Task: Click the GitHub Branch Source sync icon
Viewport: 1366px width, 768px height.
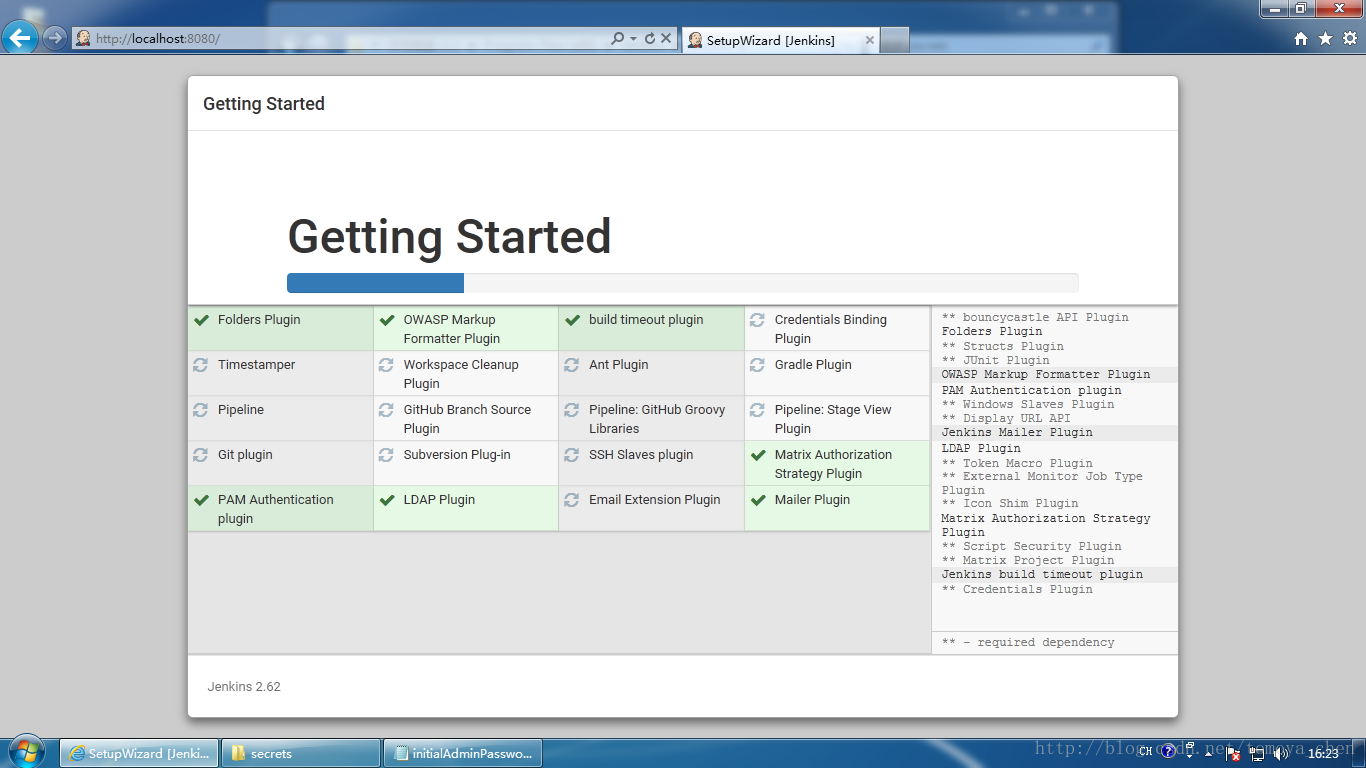Action: (x=386, y=410)
